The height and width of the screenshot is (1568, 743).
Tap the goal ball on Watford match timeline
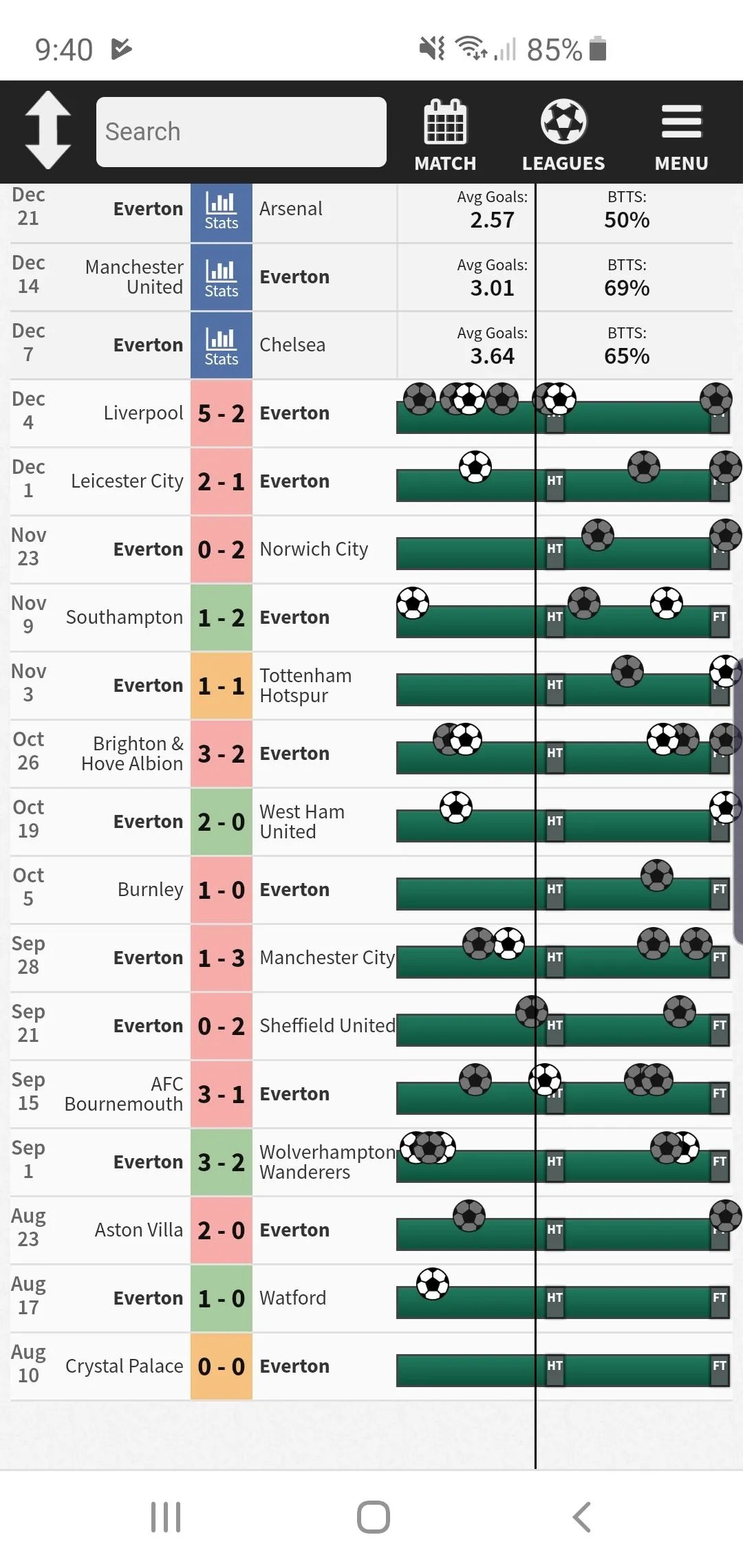[433, 1284]
